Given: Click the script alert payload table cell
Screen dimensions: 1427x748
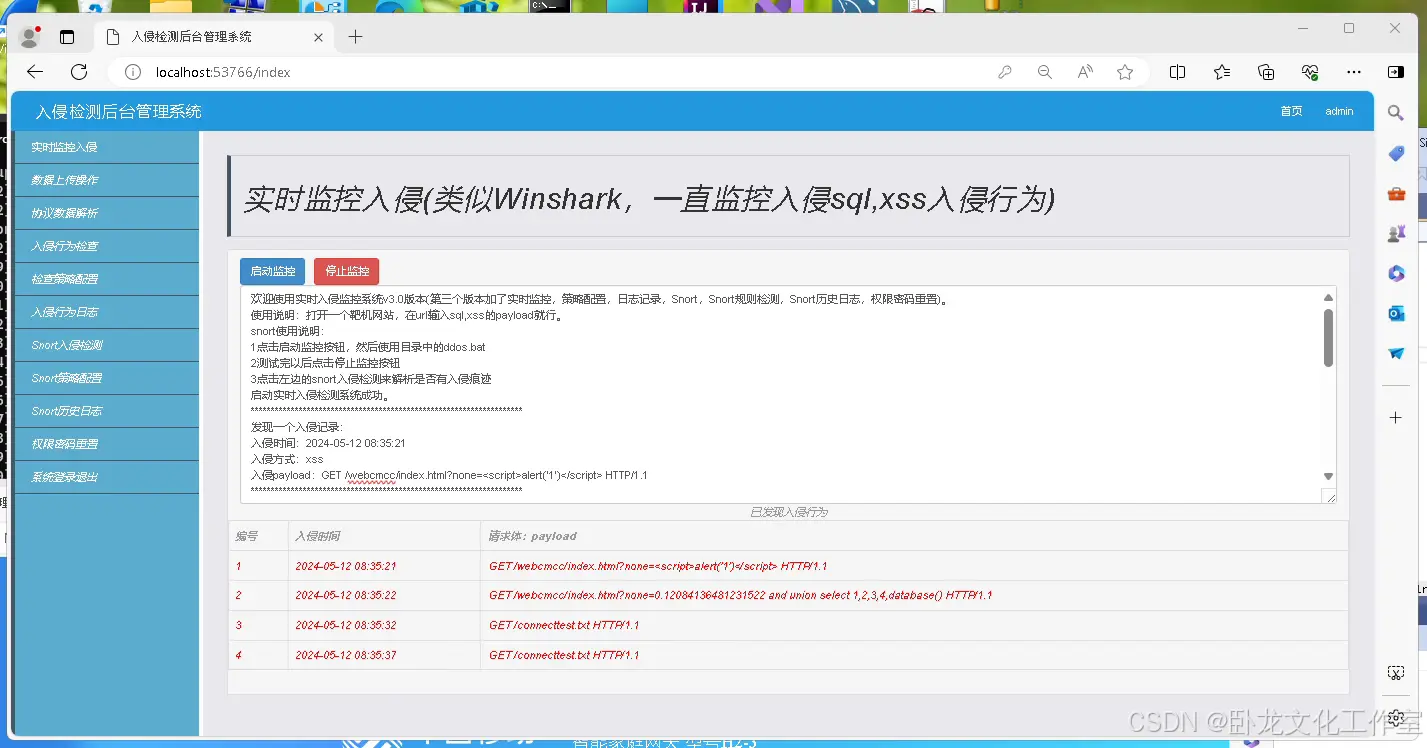Looking at the screenshot, I should point(914,566).
